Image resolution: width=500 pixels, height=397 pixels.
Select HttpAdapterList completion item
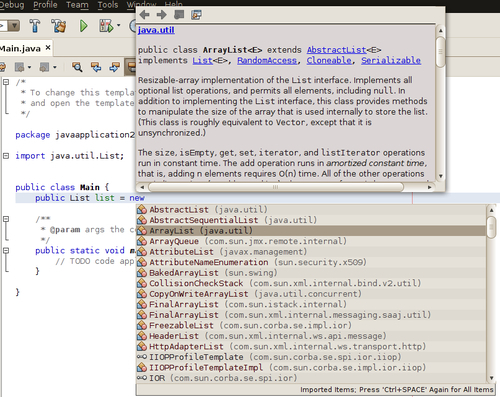[311, 347]
